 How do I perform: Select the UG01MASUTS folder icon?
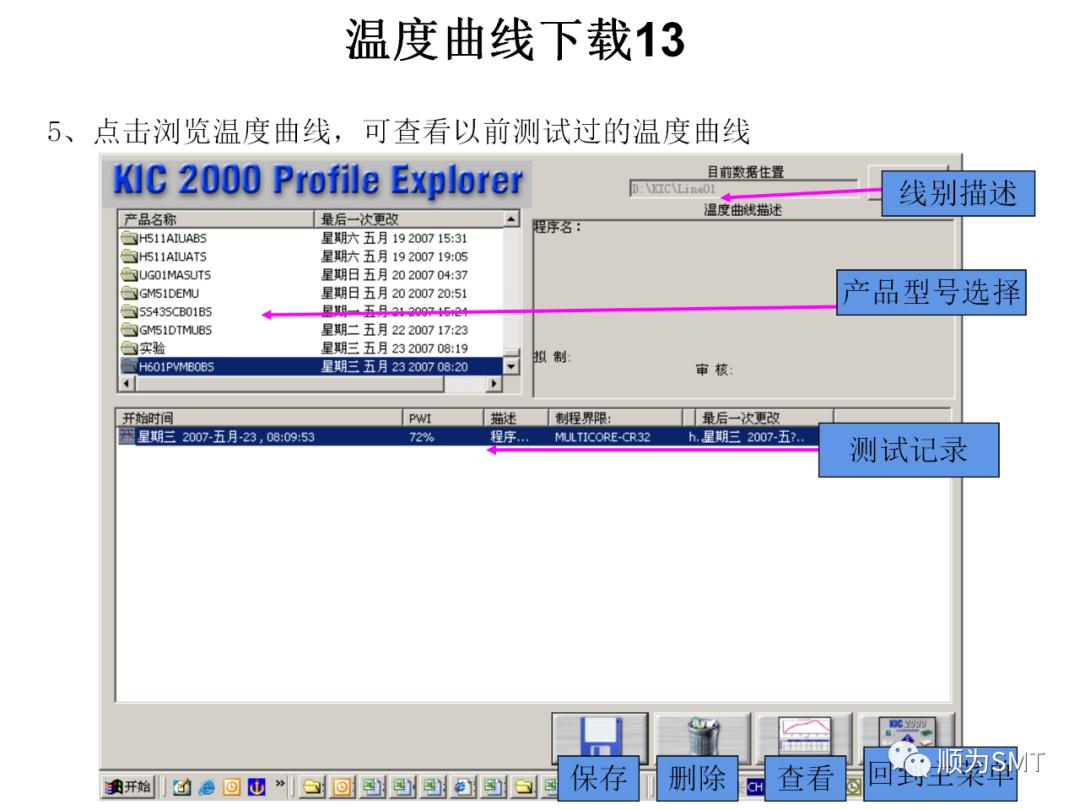point(129,275)
